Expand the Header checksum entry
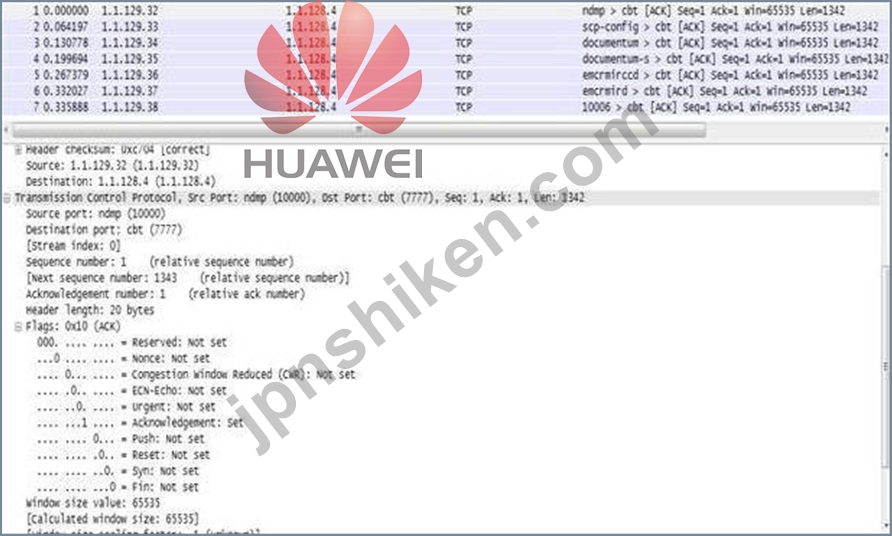Viewport: 892px width, 536px height. click(x=18, y=150)
